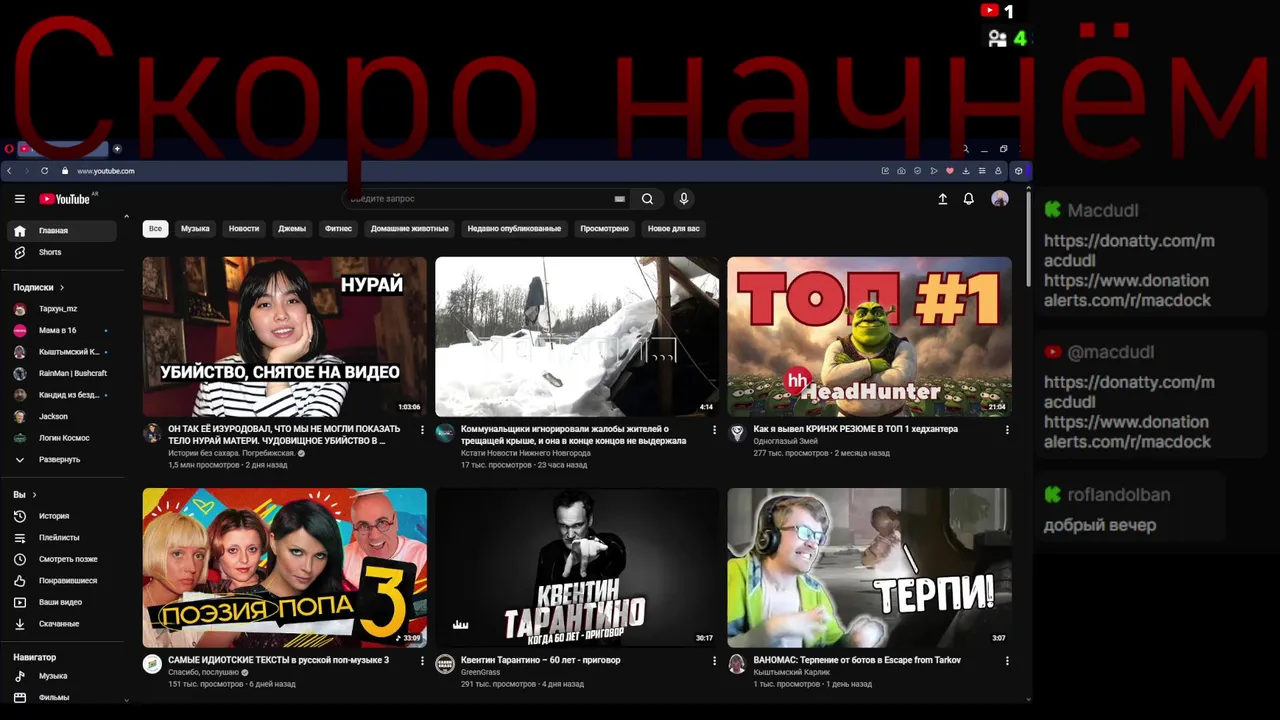Viewport: 1280px width, 720px height.
Task: Open options menu for Нурай video
Action: (422, 430)
